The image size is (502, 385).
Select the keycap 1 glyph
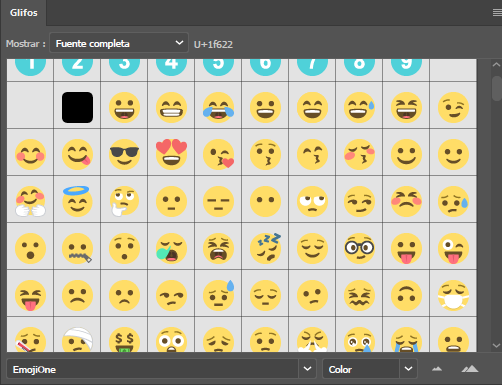[30, 68]
